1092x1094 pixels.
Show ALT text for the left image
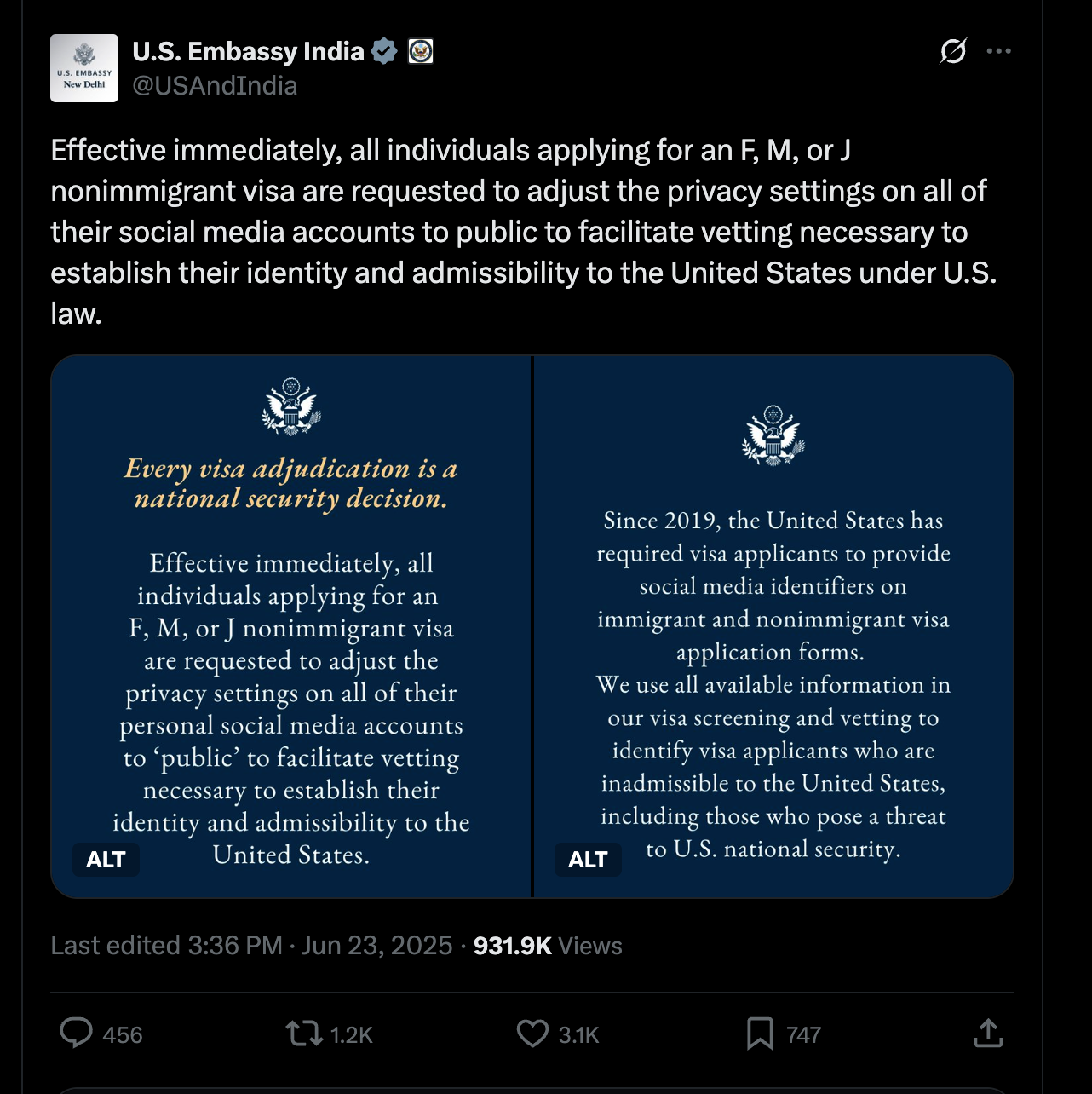106,860
